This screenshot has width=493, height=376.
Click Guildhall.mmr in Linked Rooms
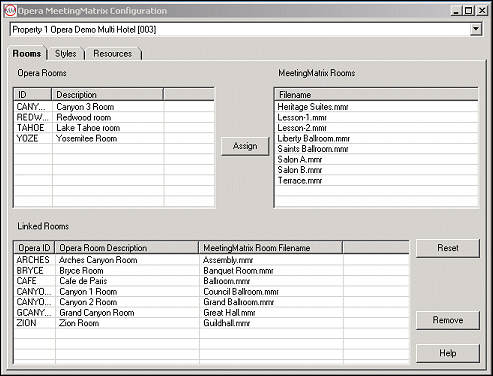(226, 323)
